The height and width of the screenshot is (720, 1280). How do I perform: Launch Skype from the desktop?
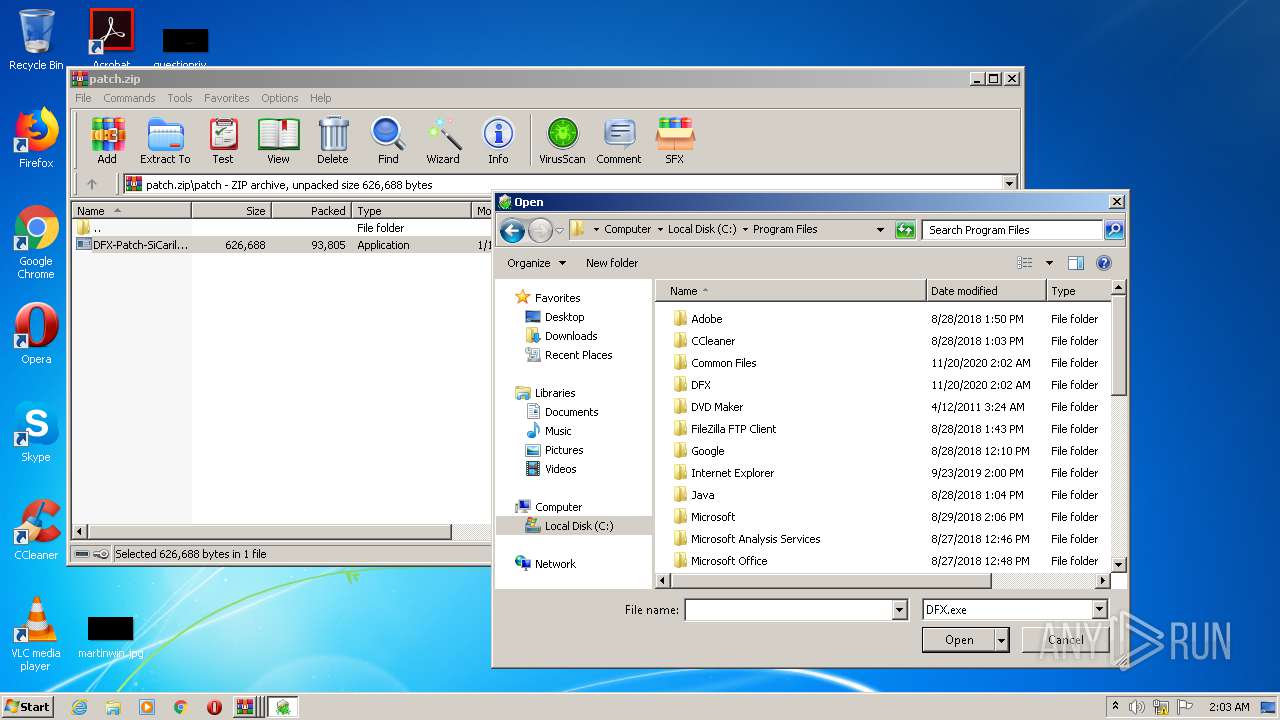coord(36,432)
